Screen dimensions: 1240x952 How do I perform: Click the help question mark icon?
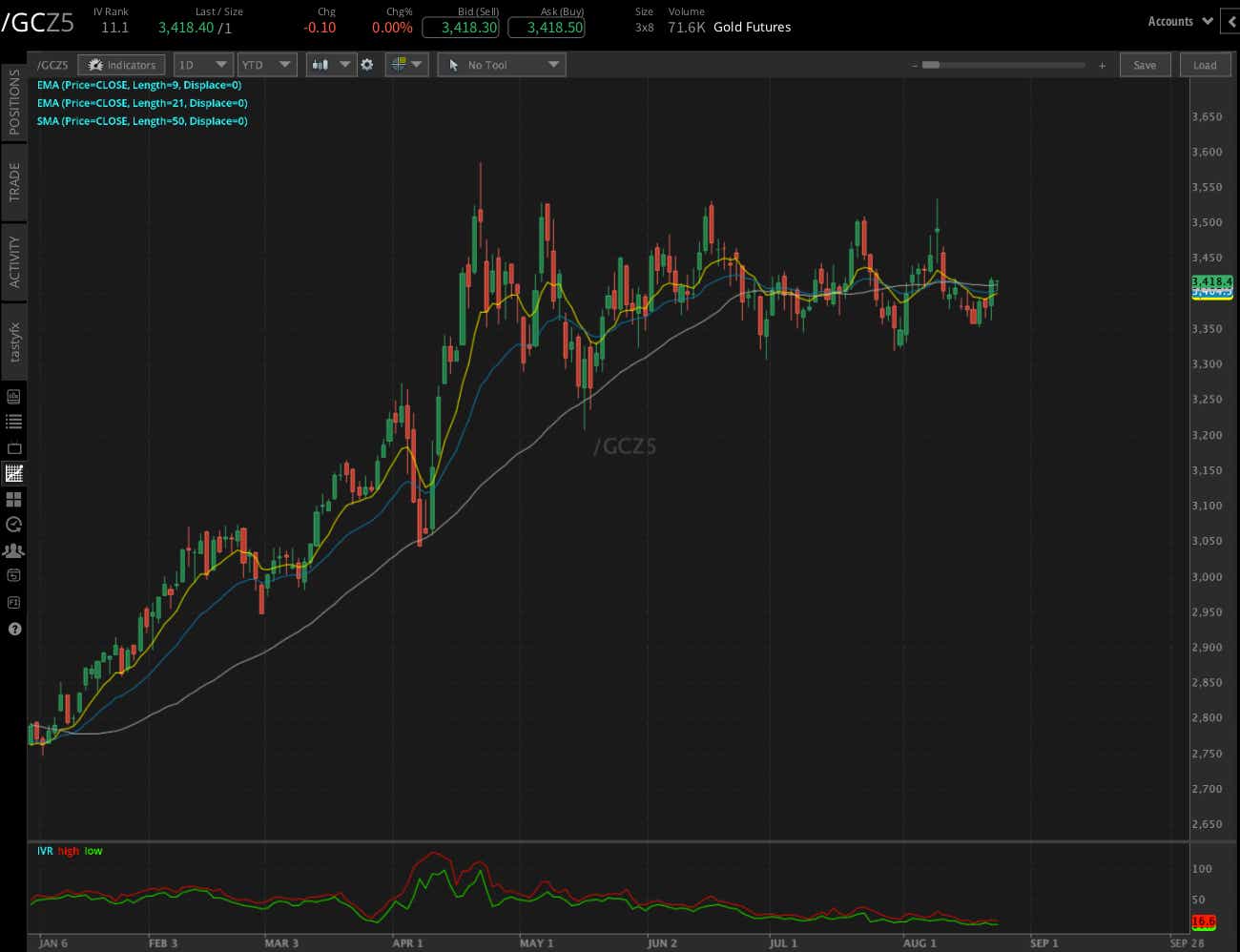pos(14,629)
